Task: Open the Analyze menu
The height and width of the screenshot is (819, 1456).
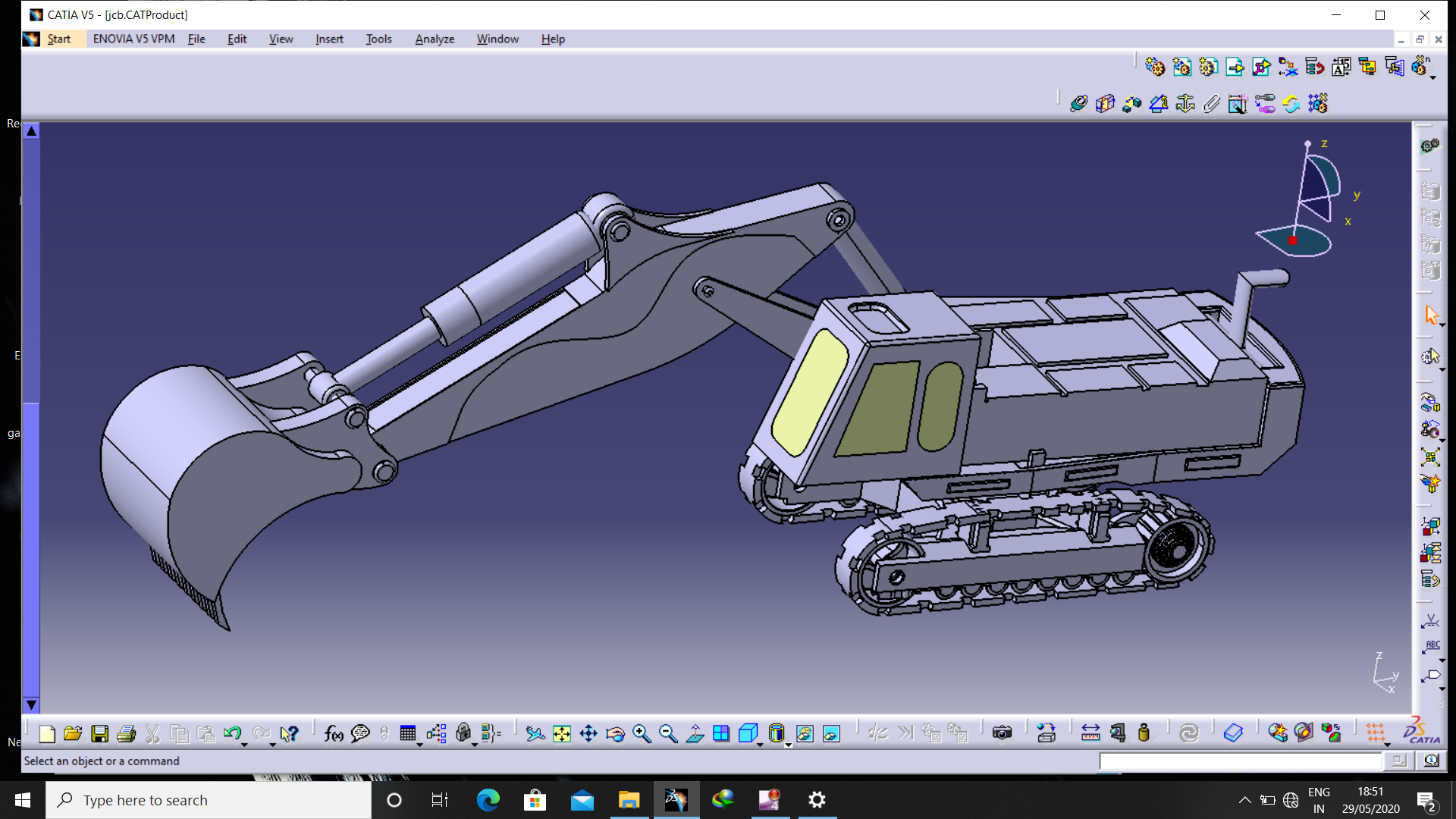Action: click(x=435, y=39)
